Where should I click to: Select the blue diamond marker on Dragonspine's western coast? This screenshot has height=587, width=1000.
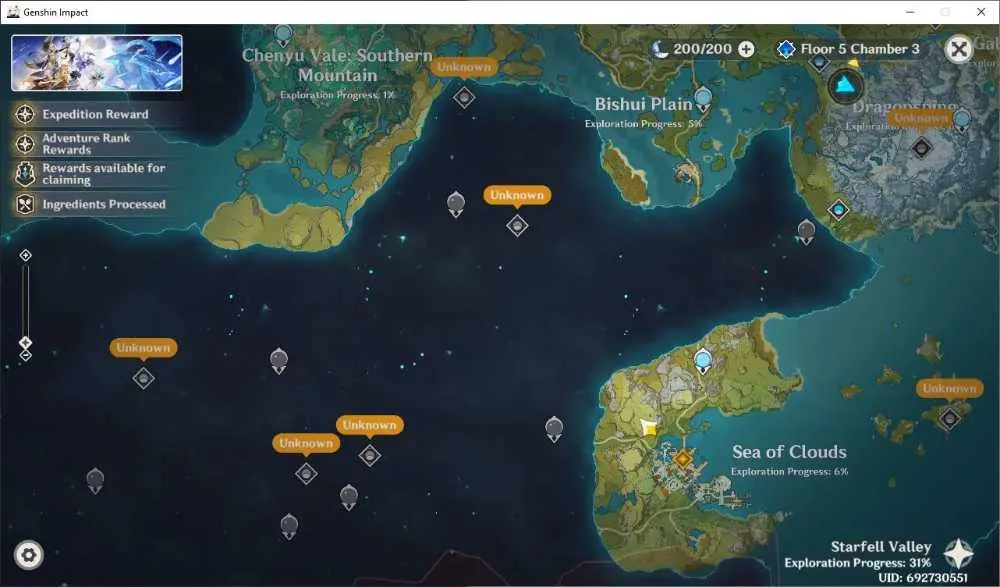click(x=838, y=209)
